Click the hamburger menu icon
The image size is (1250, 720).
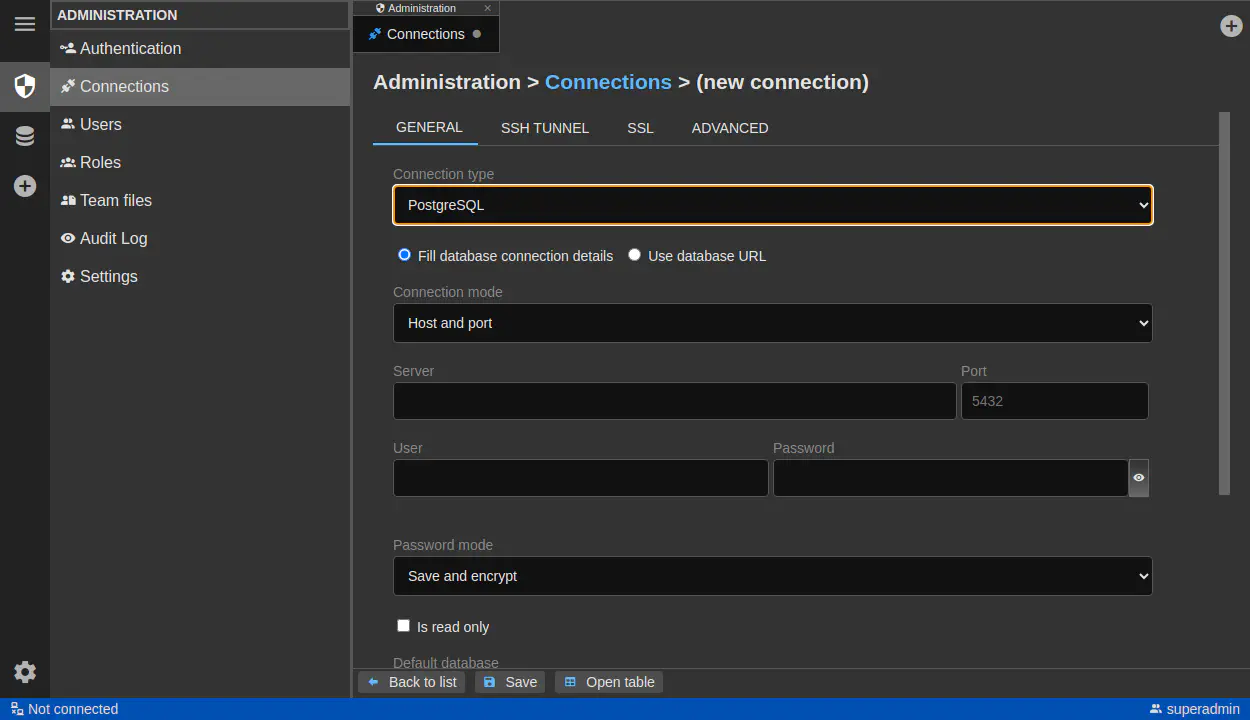click(25, 24)
